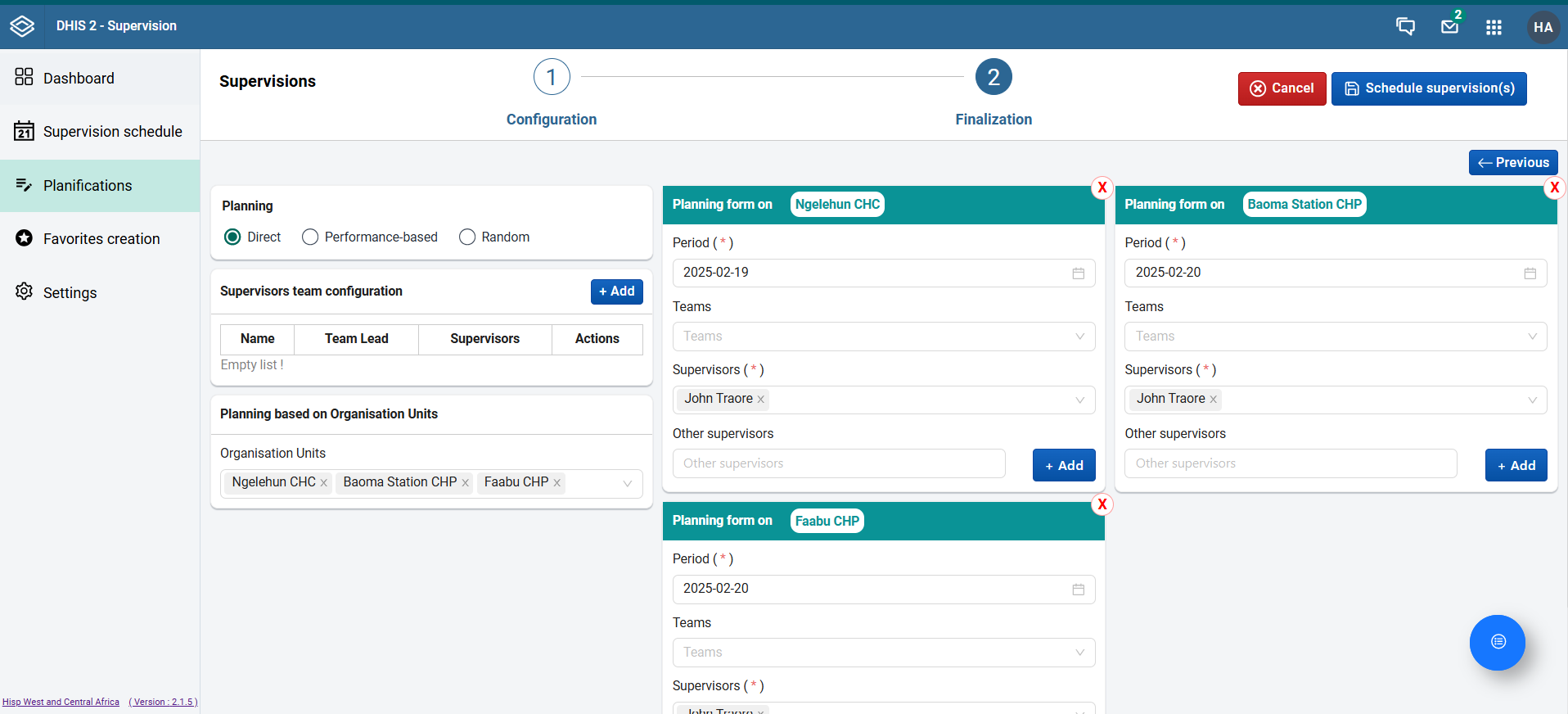Remove Baoma Station CHP tag from Organisation Units
Screen dimensions: 1568x714
(465, 483)
